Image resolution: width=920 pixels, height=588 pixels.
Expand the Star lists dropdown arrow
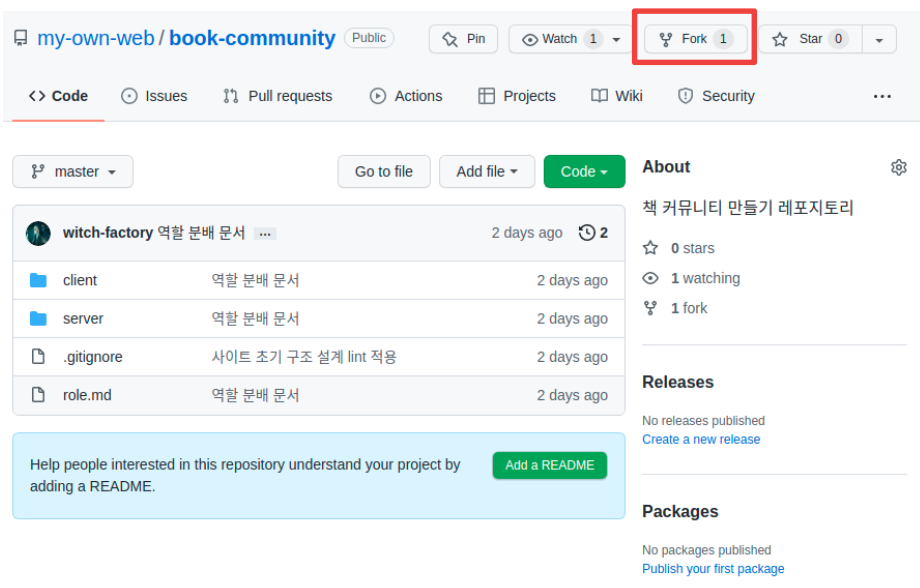879,40
